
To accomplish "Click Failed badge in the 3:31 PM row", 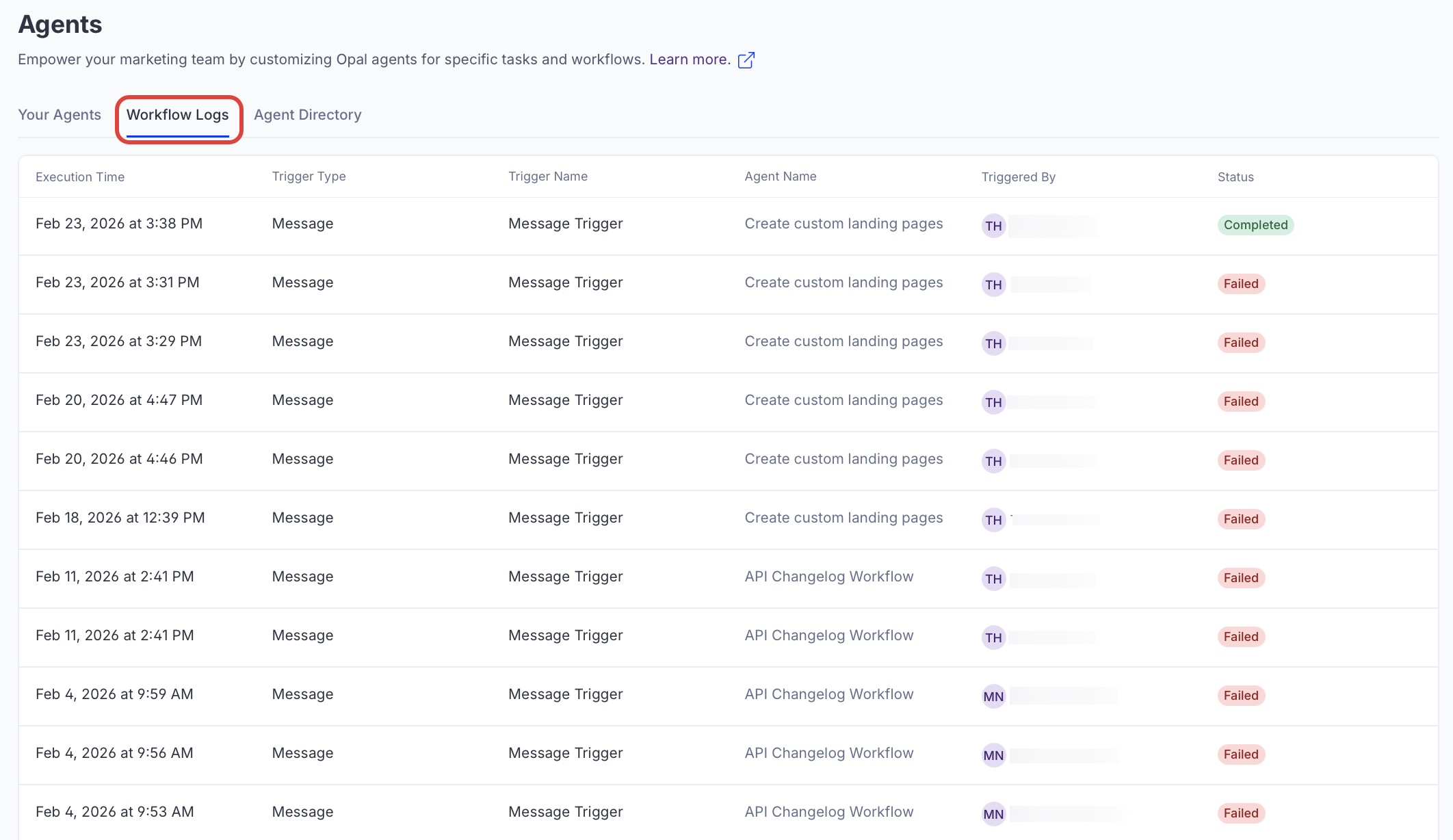I will (x=1241, y=284).
